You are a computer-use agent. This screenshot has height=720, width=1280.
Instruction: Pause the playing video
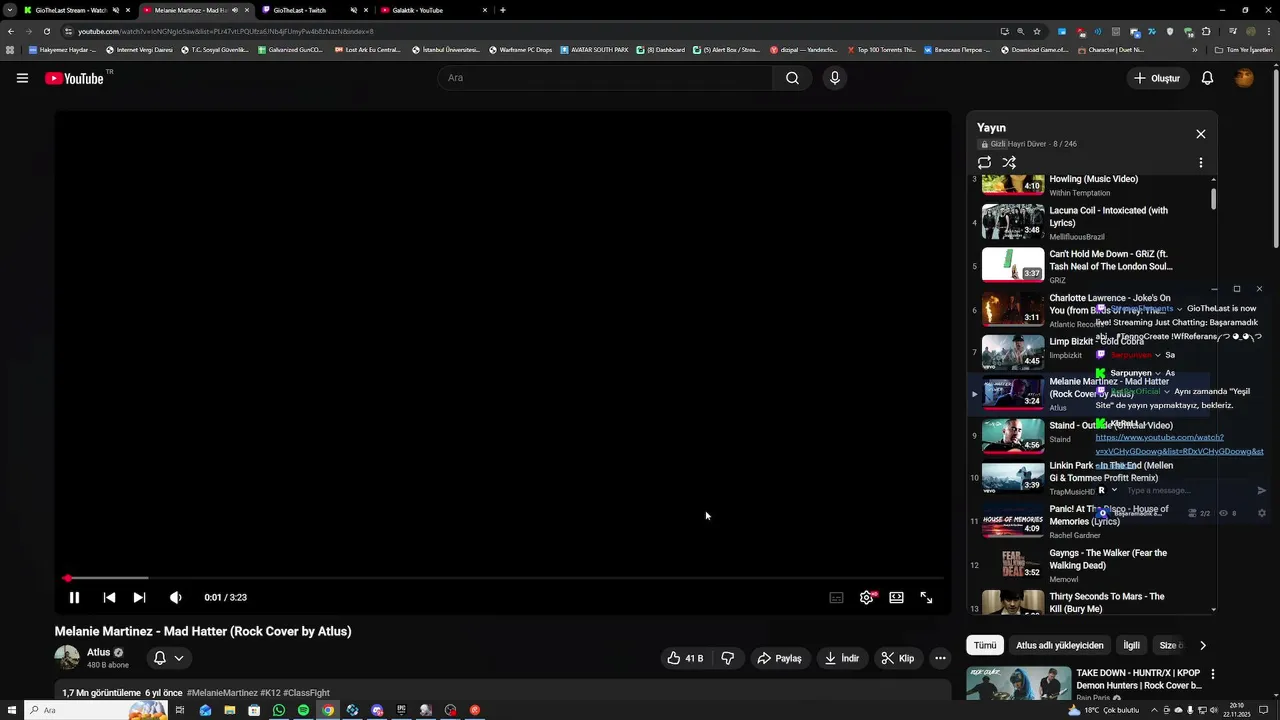point(74,597)
